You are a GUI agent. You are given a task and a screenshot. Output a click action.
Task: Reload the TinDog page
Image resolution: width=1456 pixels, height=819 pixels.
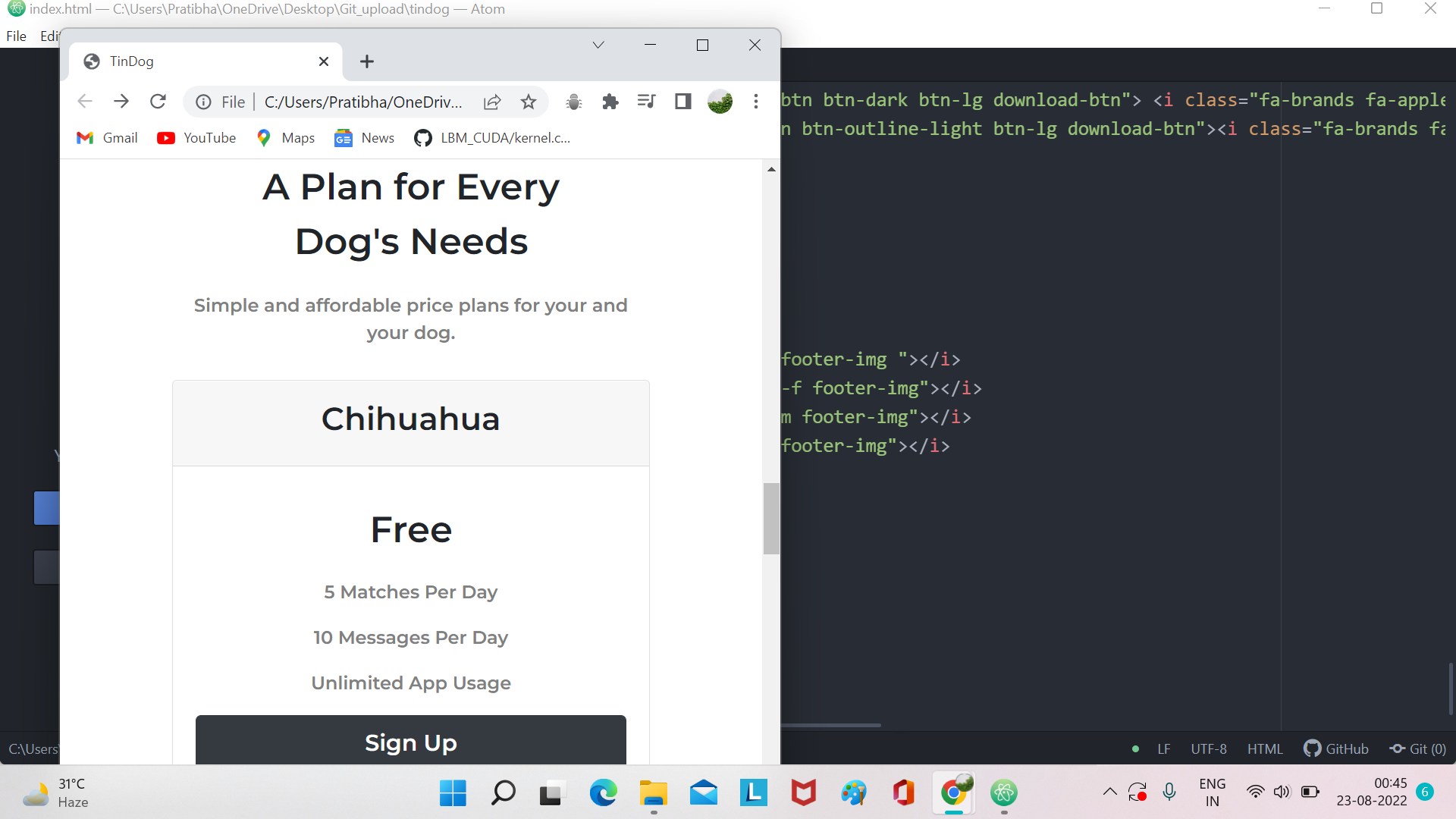tap(158, 101)
